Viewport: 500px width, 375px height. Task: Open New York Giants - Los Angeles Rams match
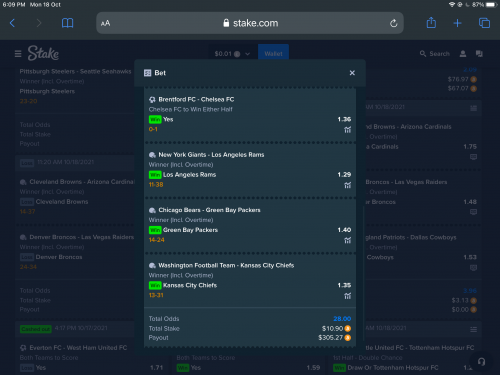[211, 155]
